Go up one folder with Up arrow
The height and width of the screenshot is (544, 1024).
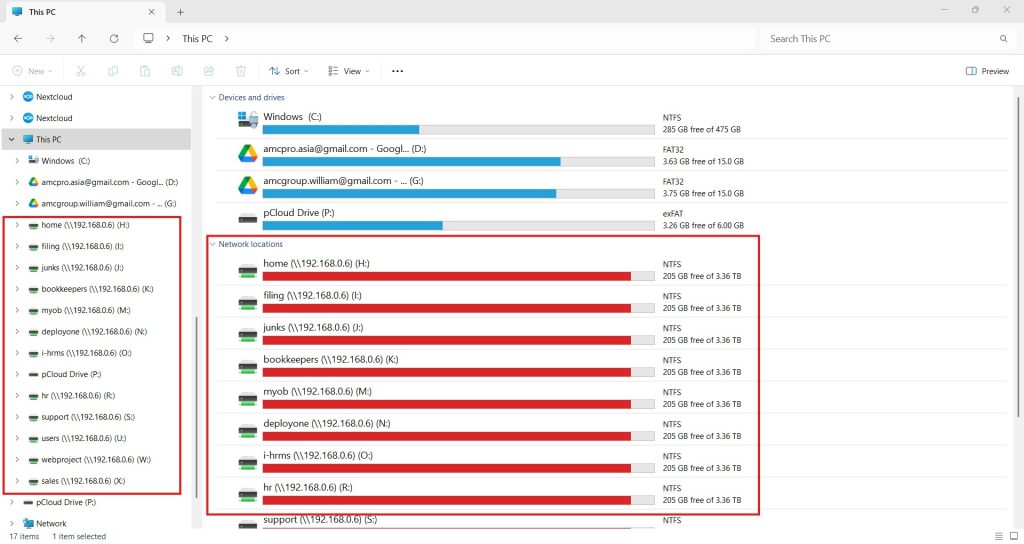click(82, 38)
